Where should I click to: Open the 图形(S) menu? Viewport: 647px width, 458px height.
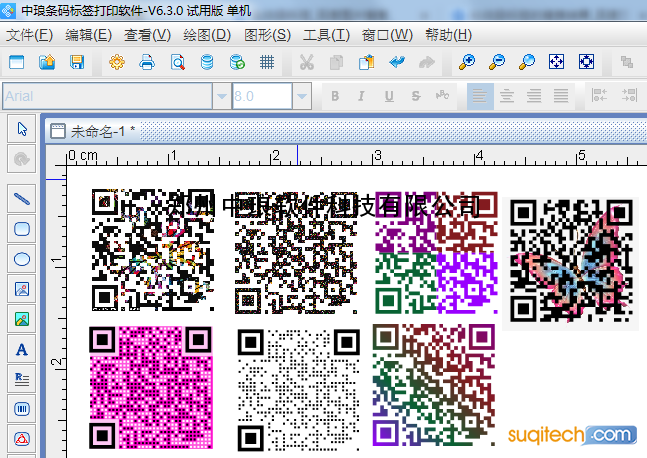tap(267, 35)
